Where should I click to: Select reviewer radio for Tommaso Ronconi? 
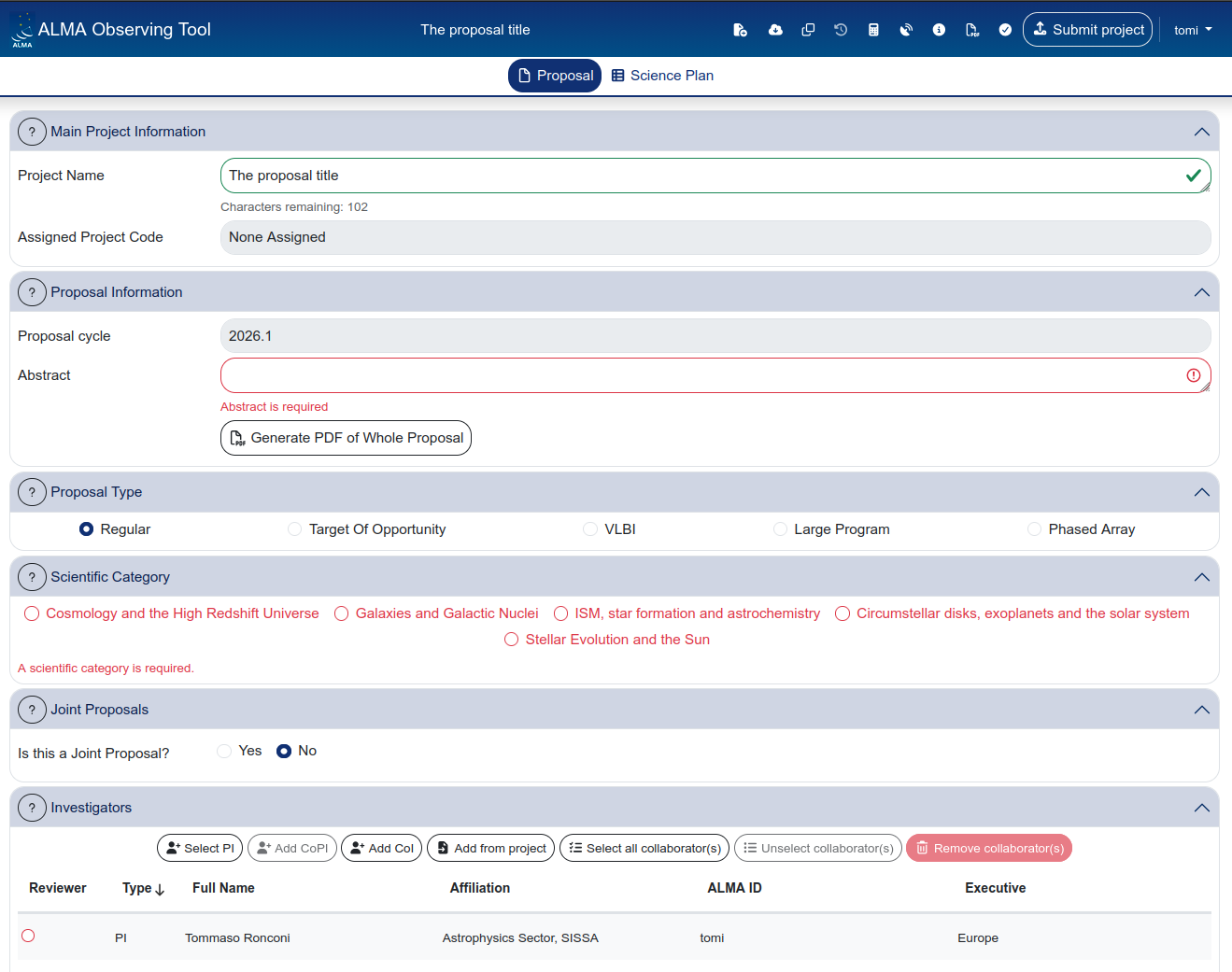coord(28,936)
